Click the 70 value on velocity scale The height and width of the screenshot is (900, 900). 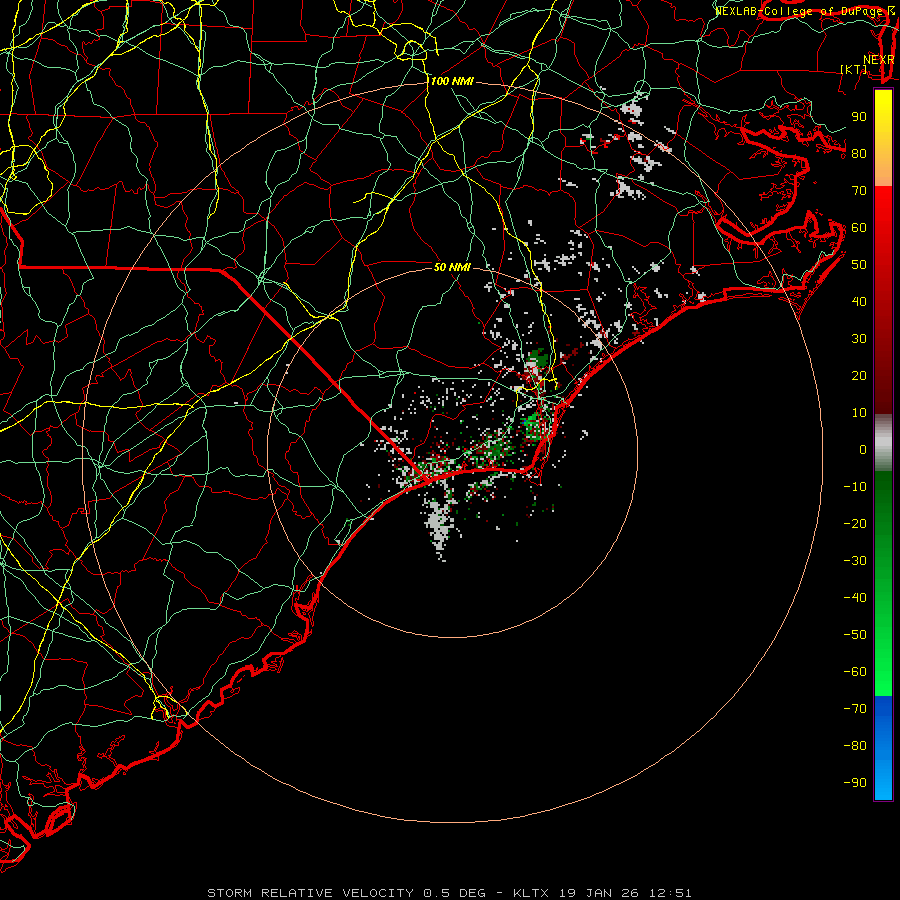859,191
